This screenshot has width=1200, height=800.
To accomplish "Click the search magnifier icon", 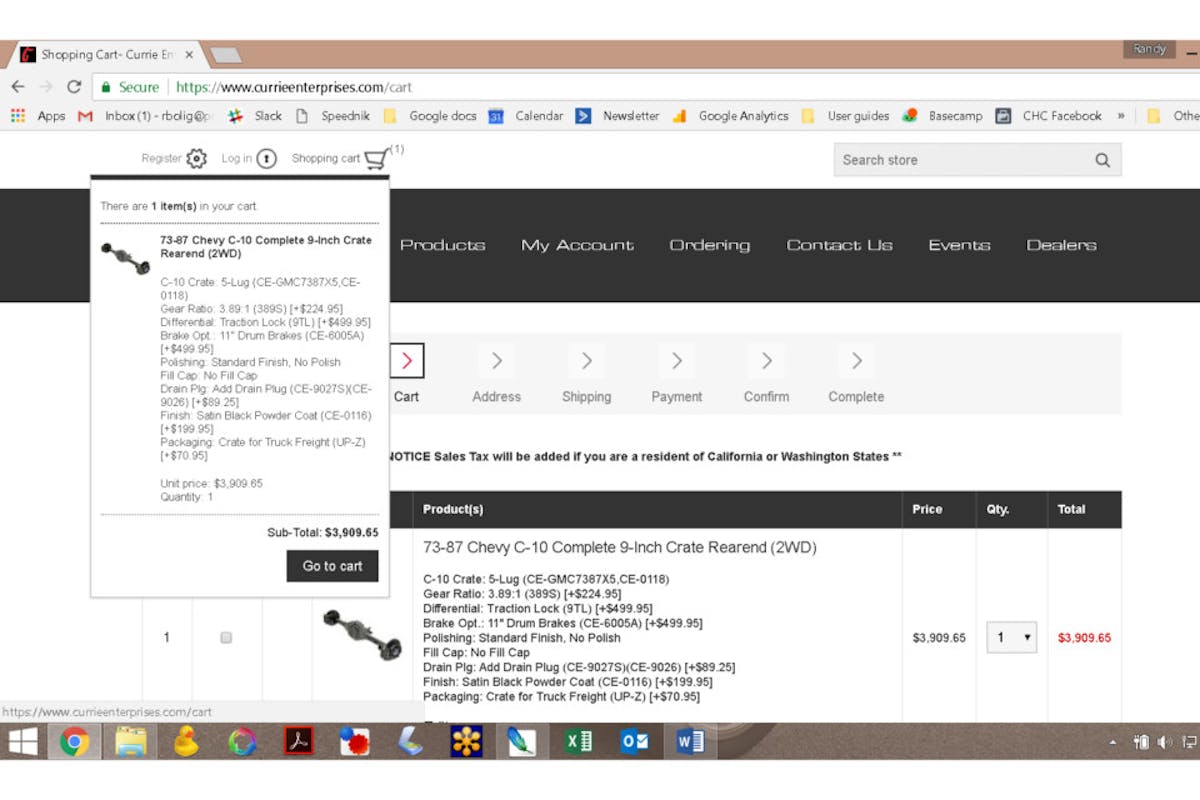I will [x=1102, y=160].
